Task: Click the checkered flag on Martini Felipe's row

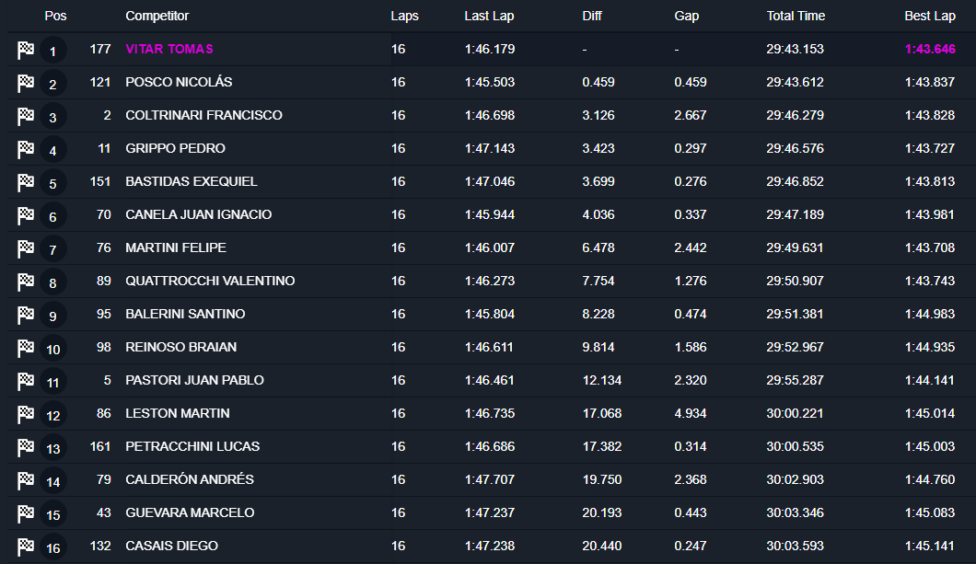Action: (x=25, y=248)
